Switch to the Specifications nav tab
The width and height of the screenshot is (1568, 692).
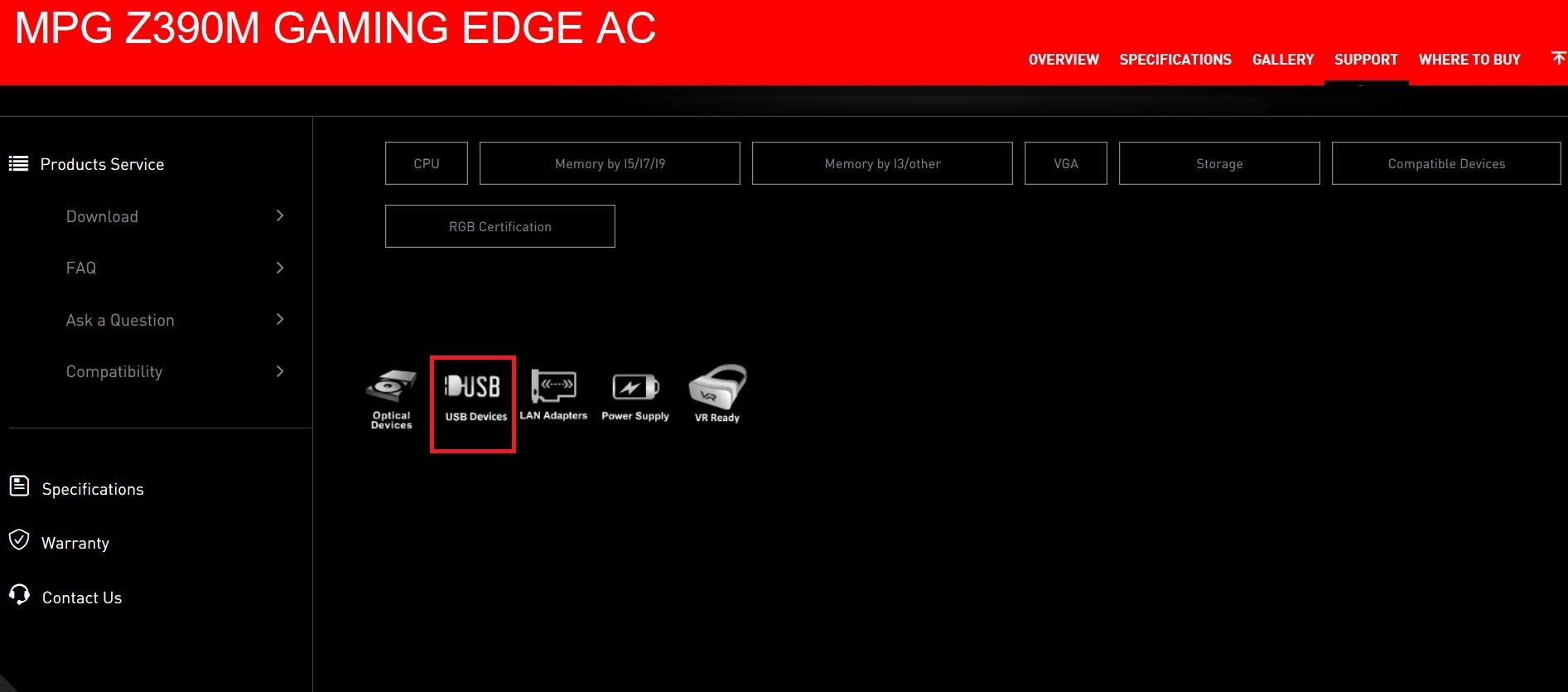[x=1175, y=60]
